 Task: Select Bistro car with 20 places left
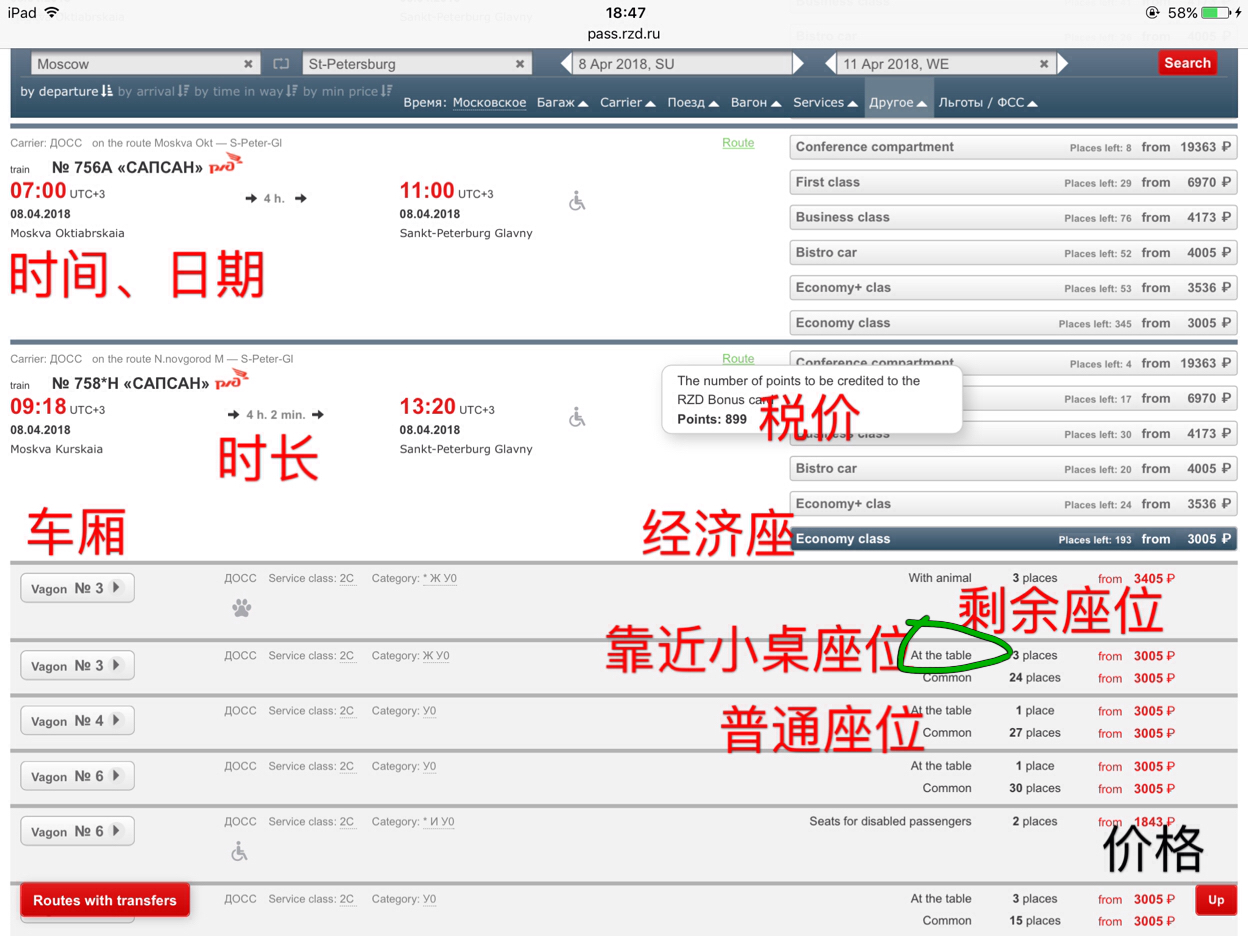pyautogui.click(x=1013, y=469)
